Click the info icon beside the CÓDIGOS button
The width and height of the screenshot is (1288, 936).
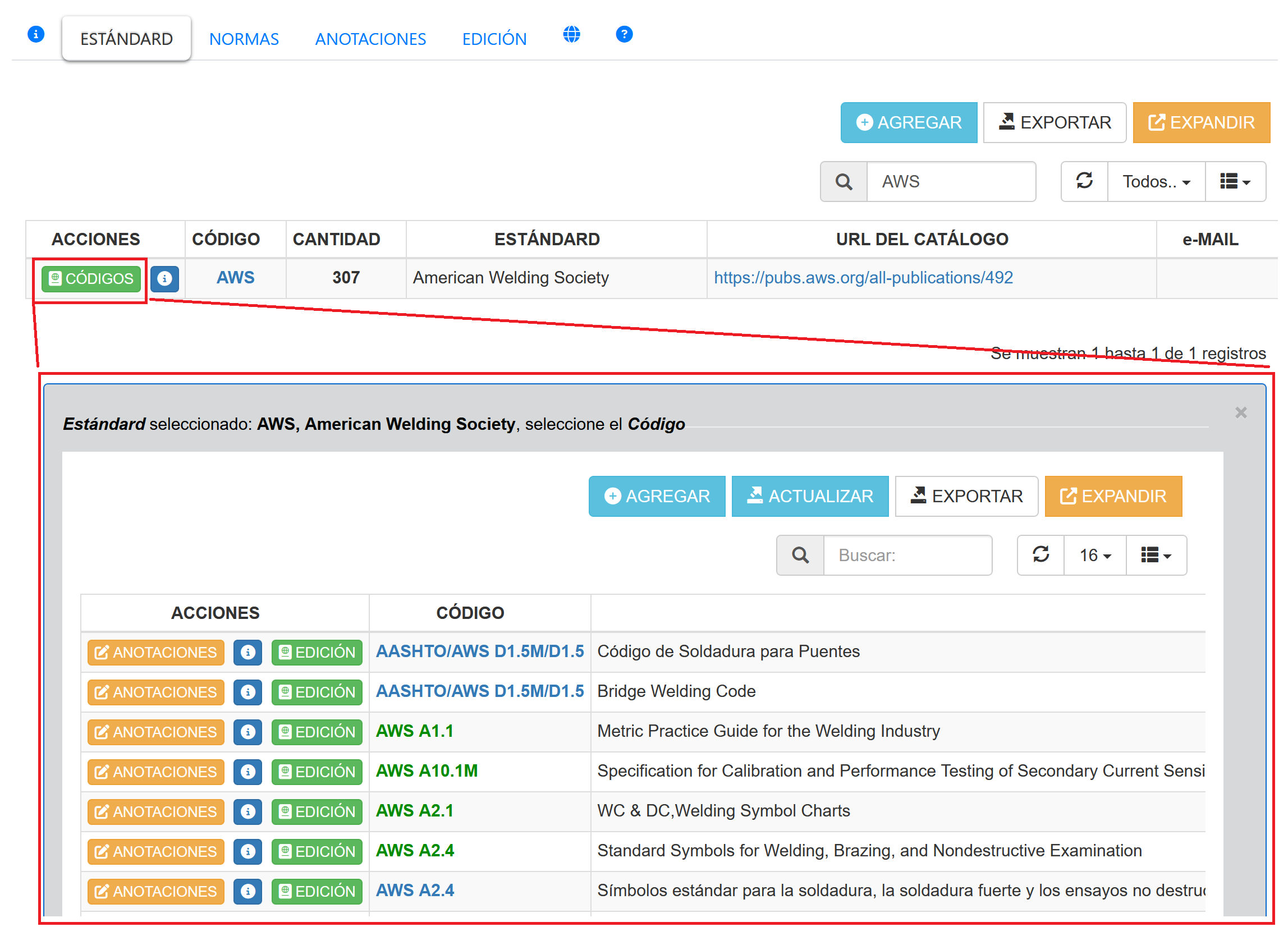tap(164, 278)
